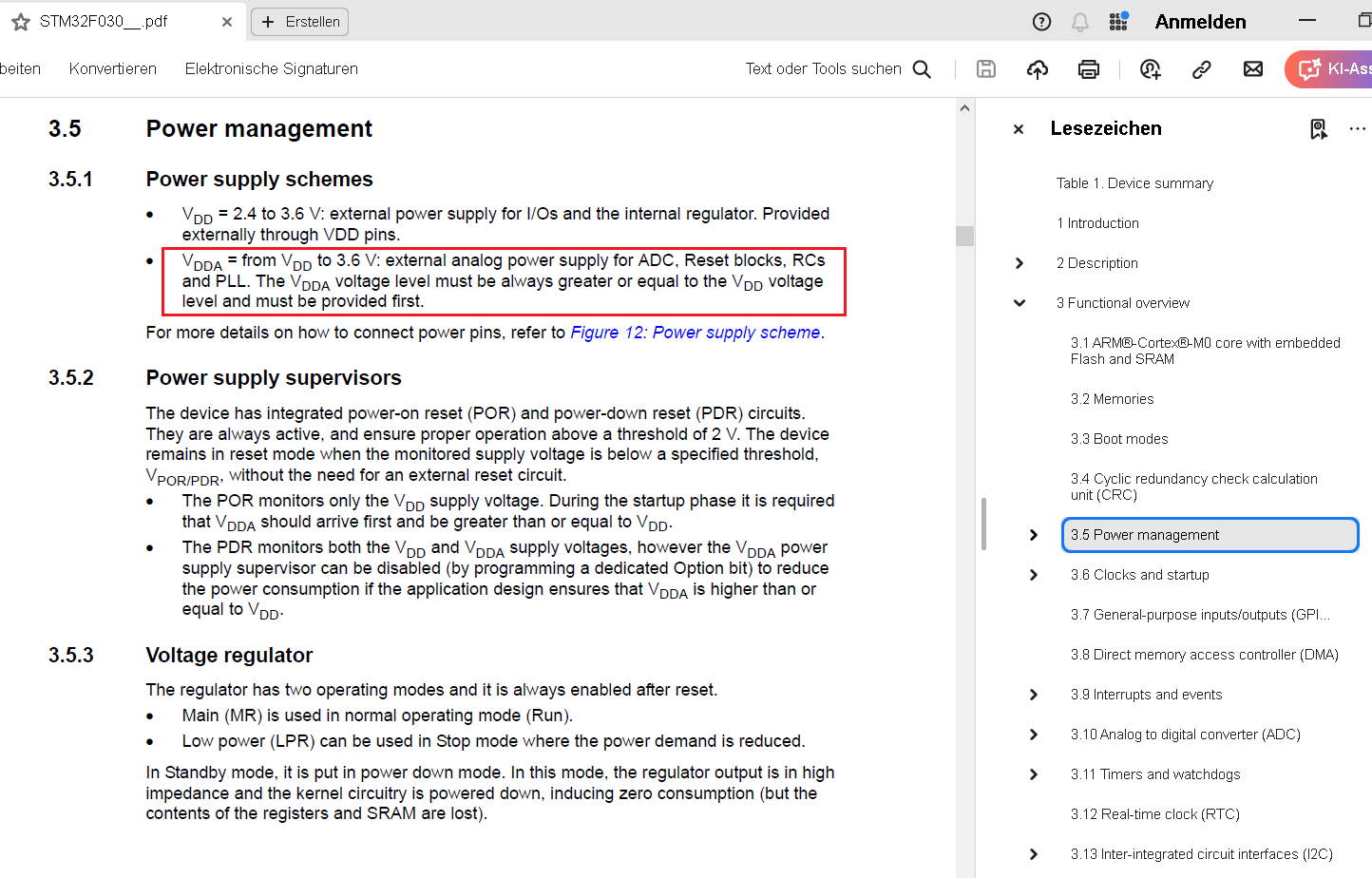Expand 3.10 Analog to digital converter bookmark
1372x878 pixels.
[x=1034, y=735]
